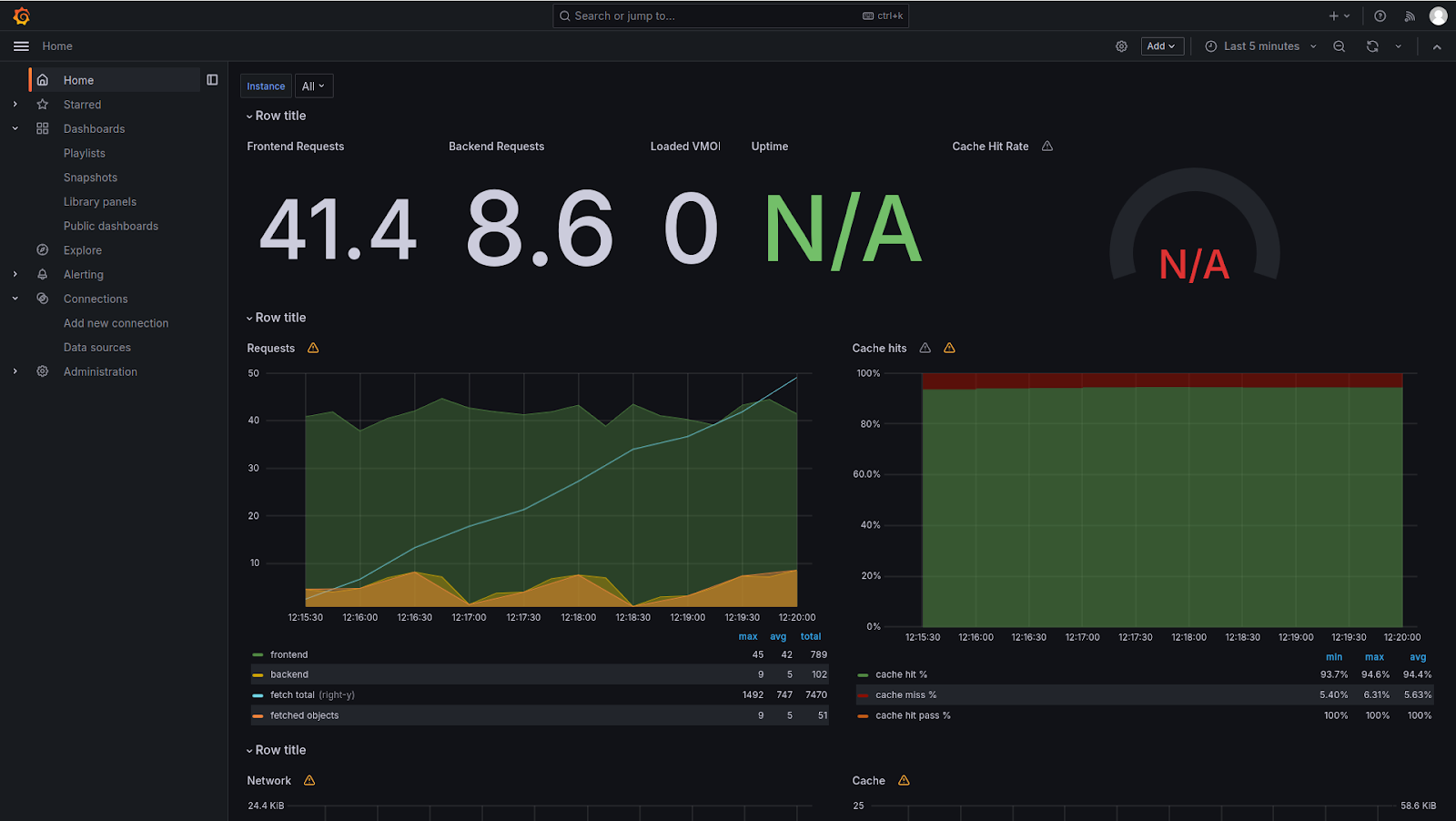Screen dimensions: 1456x821
Task: Open the Add new connection link
Action: [x=116, y=322]
